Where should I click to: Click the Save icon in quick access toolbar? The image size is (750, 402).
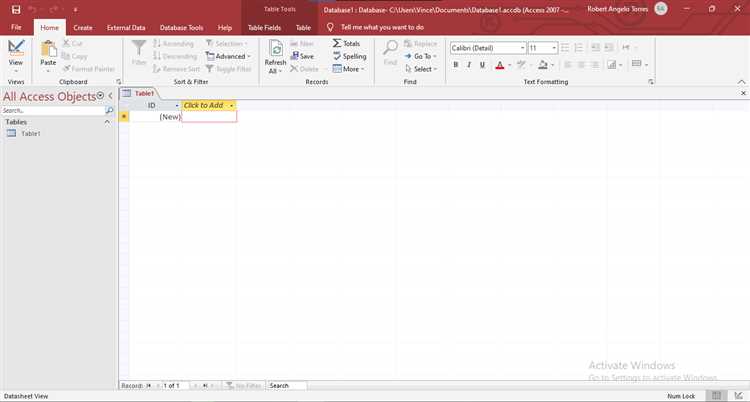coord(16,10)
